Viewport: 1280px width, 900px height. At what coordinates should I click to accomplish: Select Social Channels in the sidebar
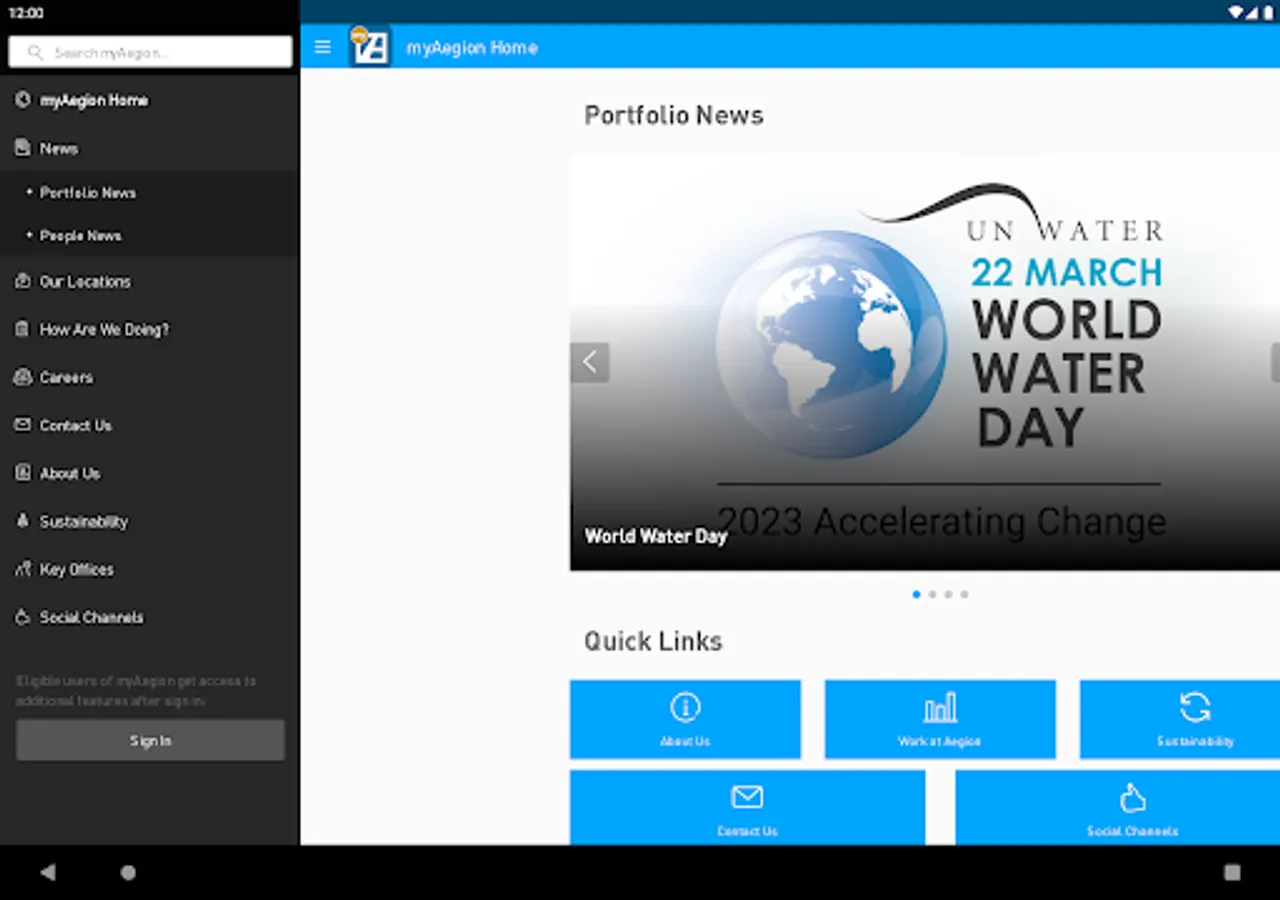(150, 617)
